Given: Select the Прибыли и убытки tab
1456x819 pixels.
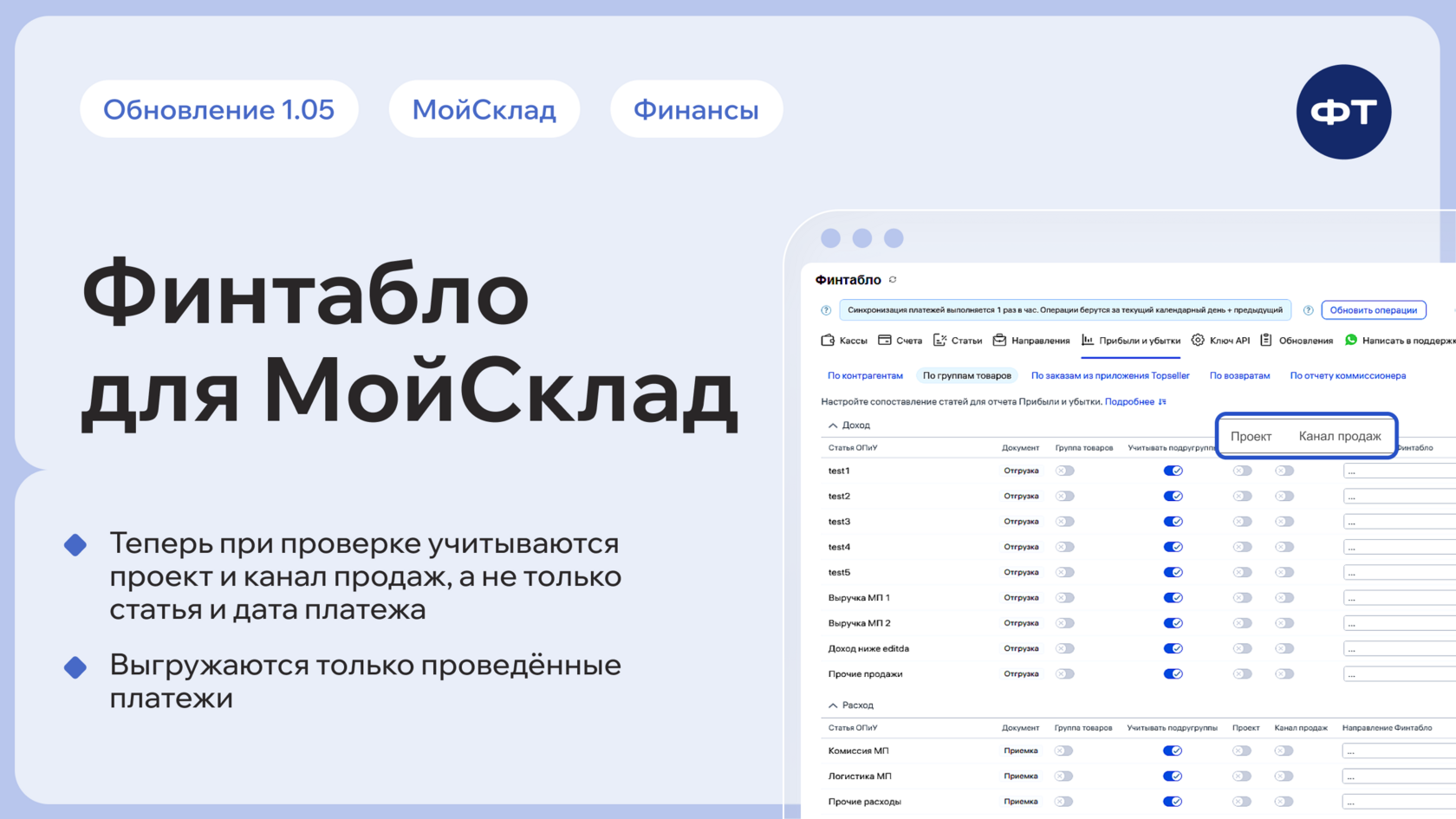Looking at the screenshot, I should click(1131, 341).
